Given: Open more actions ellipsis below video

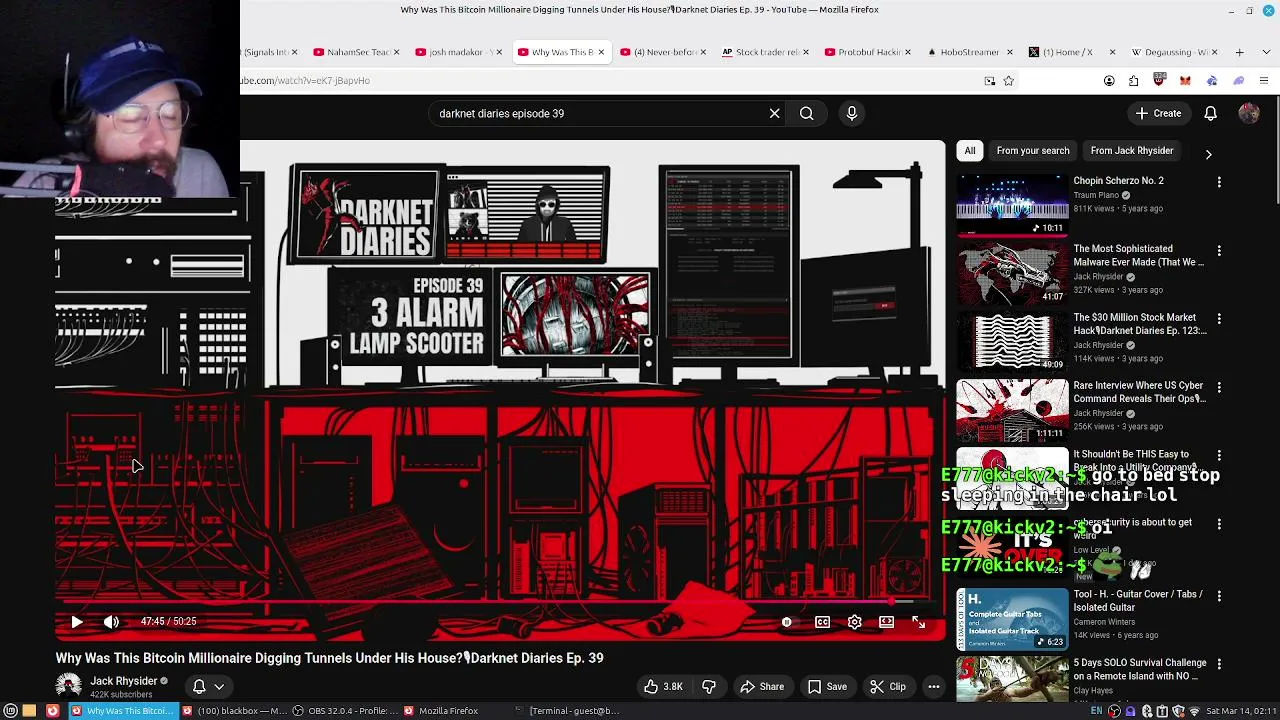Looking at the screenshot, I should click(933, 687).
